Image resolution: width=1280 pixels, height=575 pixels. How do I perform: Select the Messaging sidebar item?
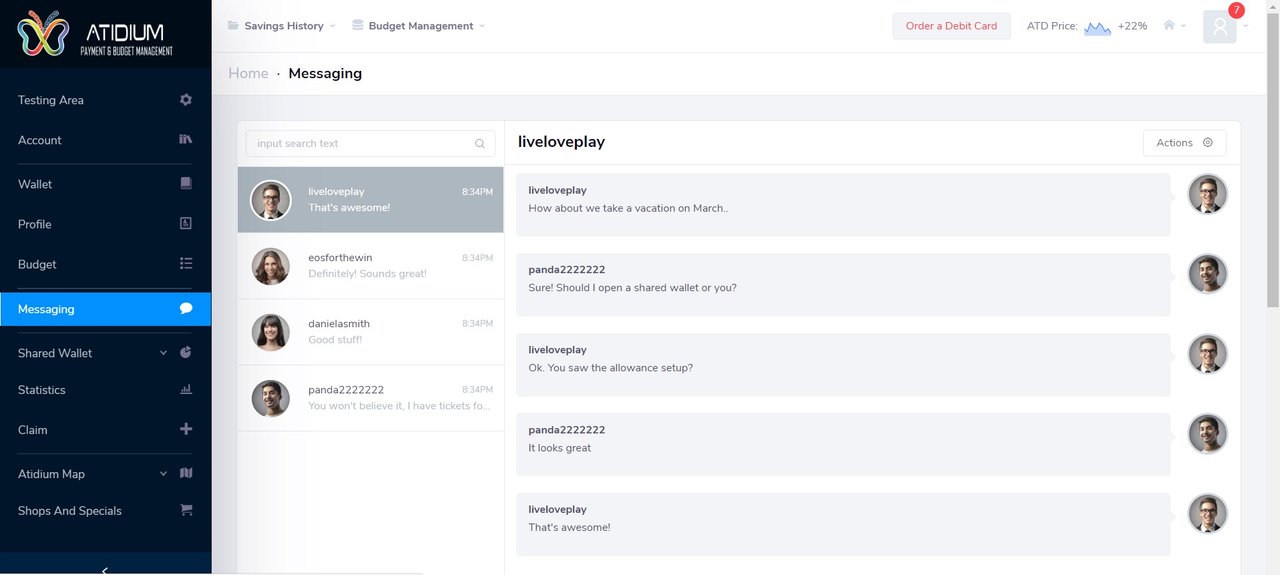pos(106,309)
